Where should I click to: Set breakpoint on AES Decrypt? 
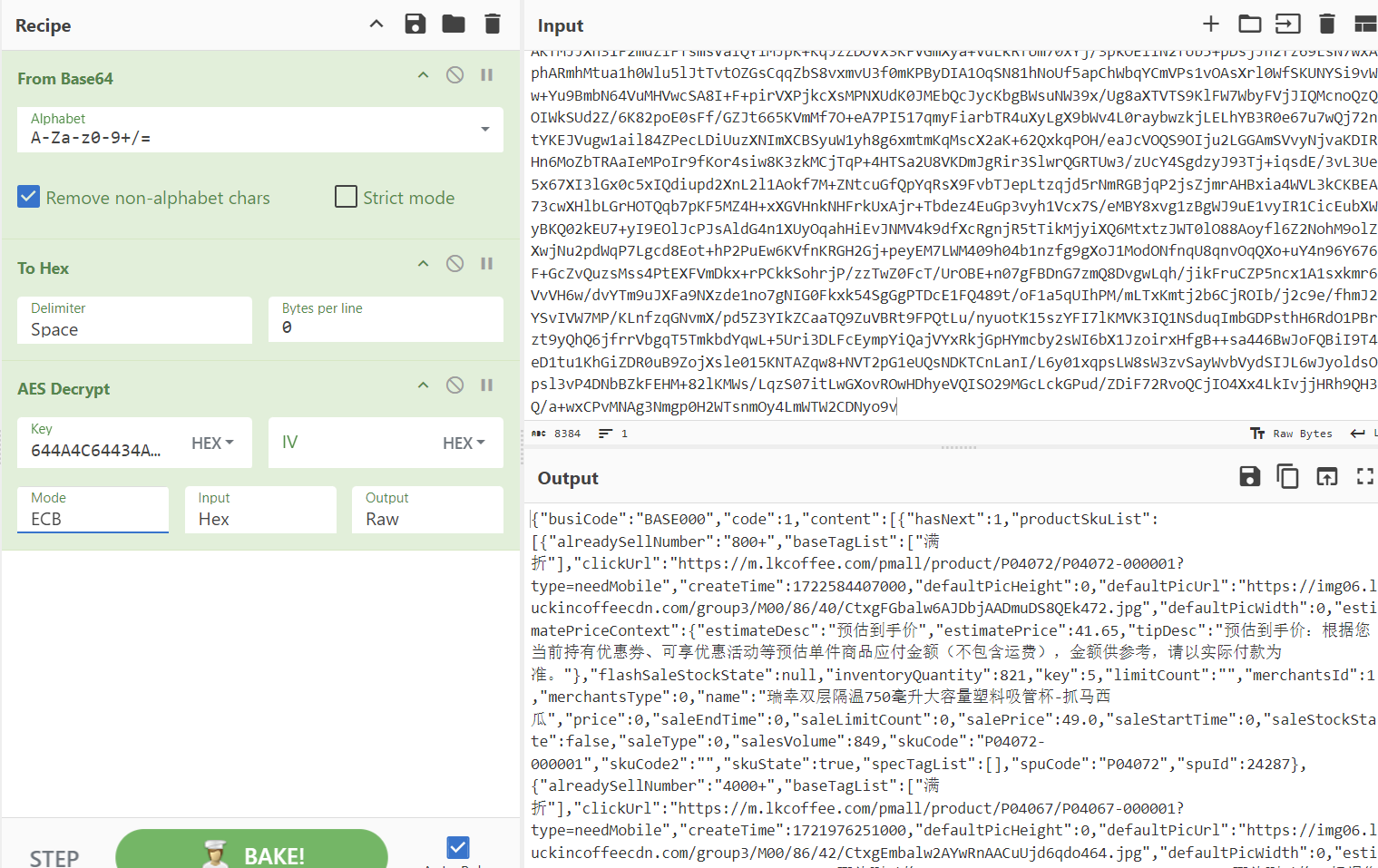click(487, 385)
